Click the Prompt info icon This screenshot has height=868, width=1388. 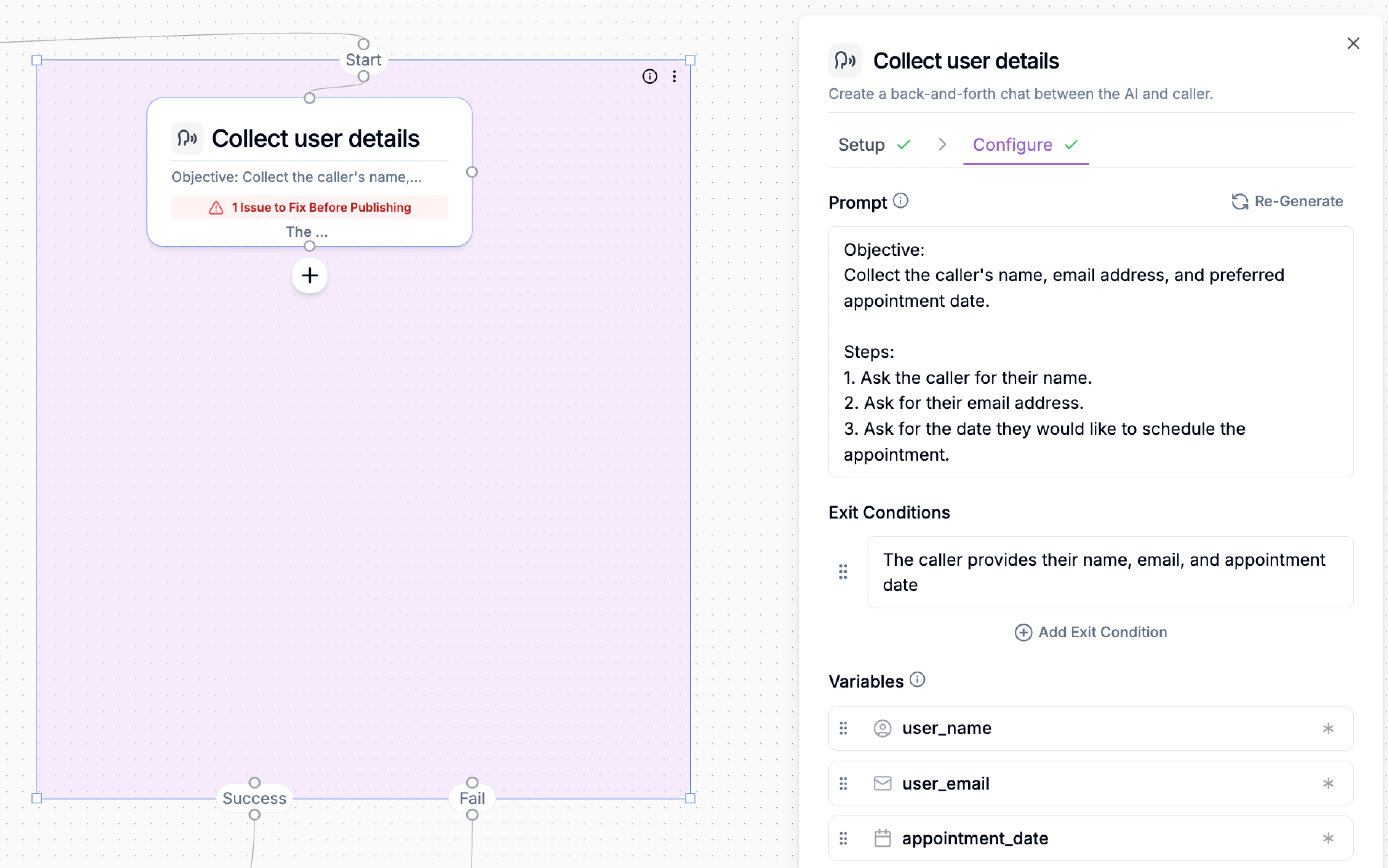900,200
